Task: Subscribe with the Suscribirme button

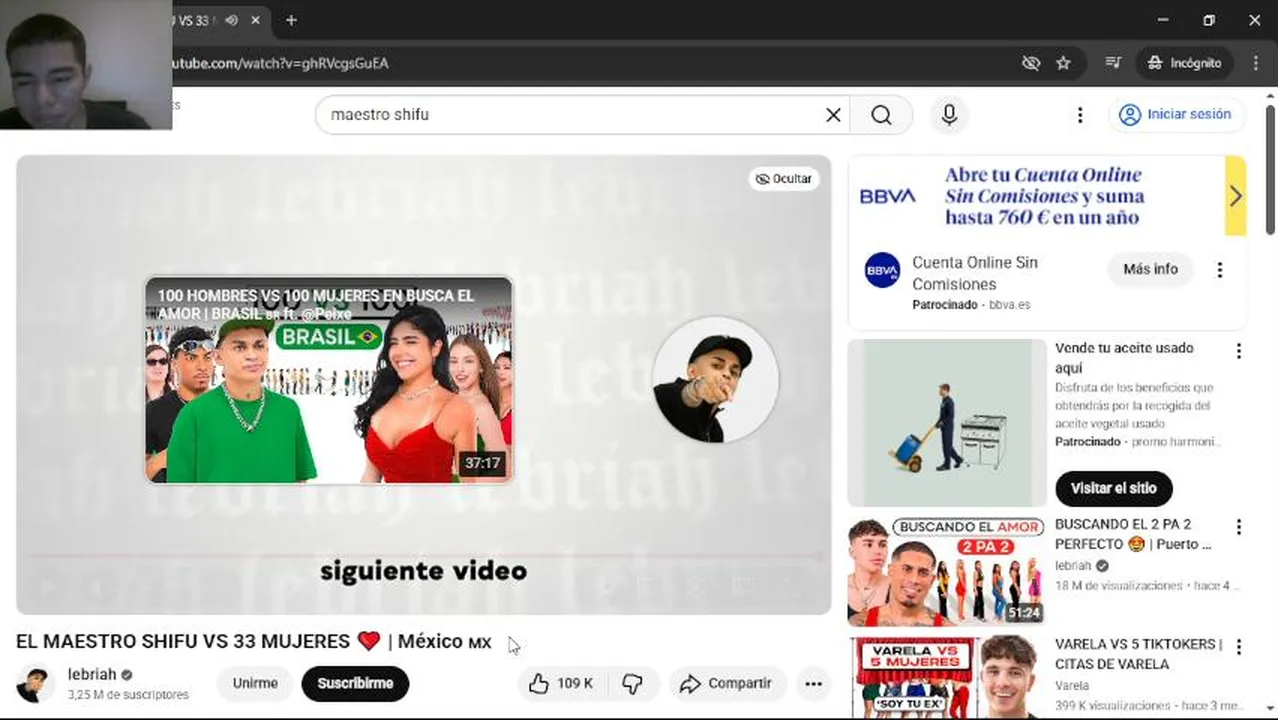Action: point(355,684)
